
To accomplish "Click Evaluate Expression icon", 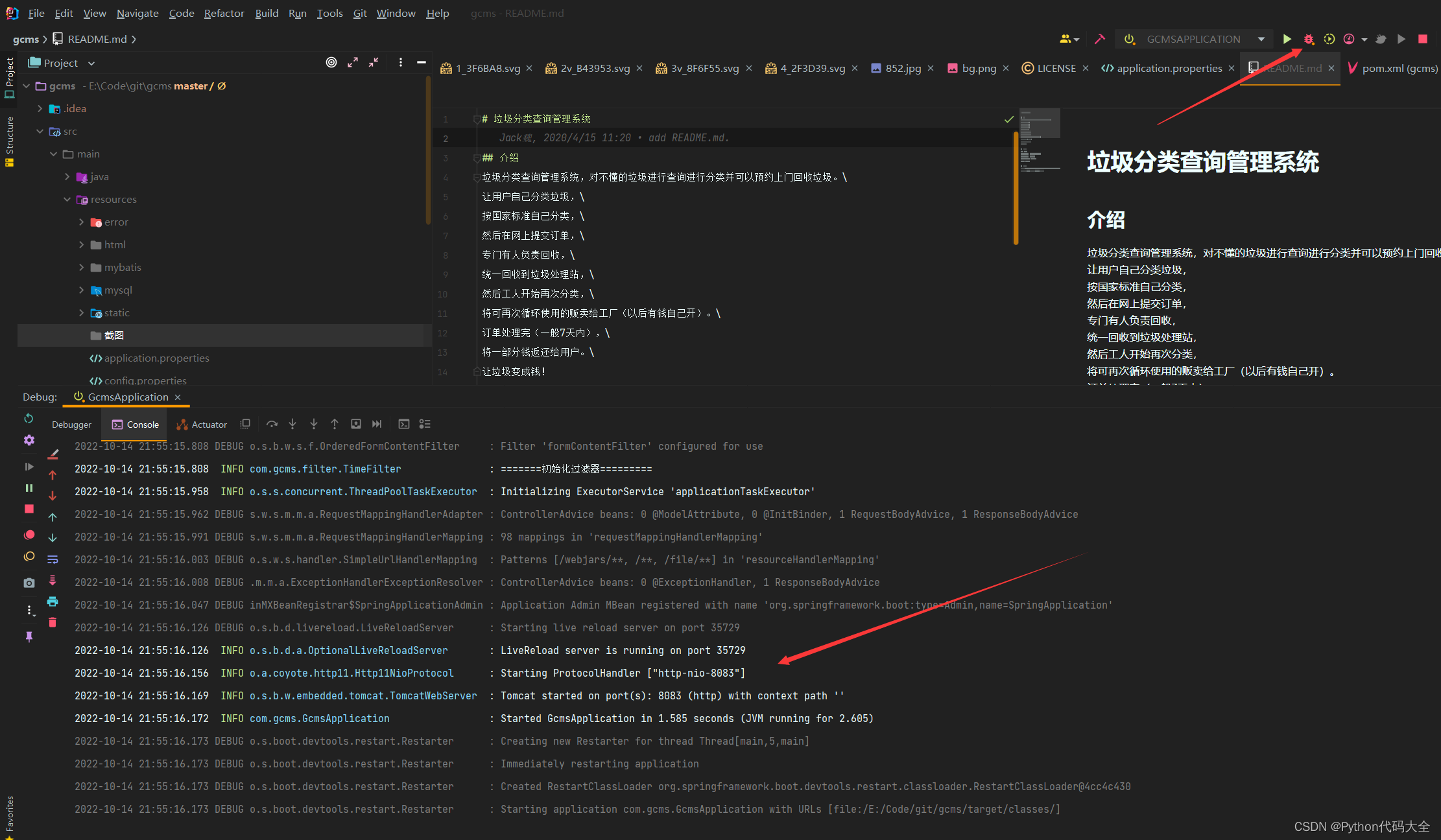I will [403, 424].
